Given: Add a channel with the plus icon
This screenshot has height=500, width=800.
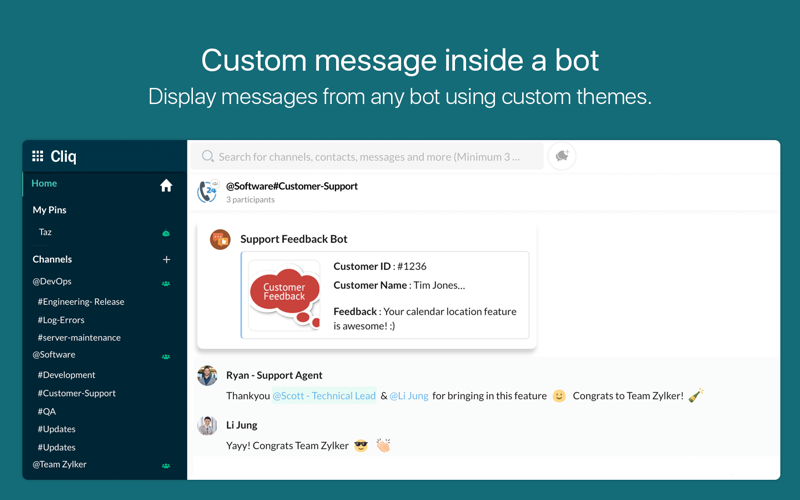Looking at the screenshot, I should [x=166, y=260].
